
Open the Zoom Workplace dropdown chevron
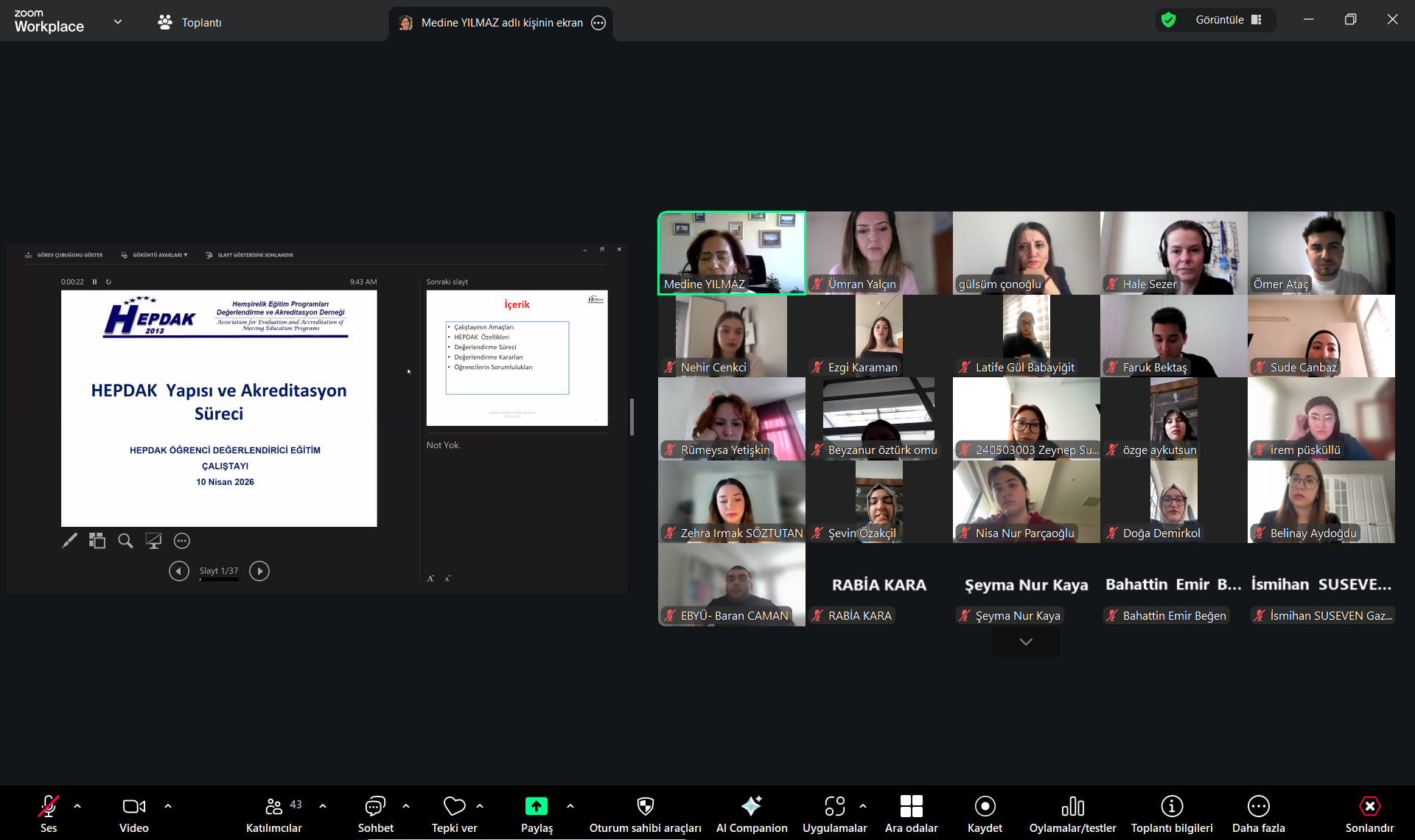tap(118, 21)
